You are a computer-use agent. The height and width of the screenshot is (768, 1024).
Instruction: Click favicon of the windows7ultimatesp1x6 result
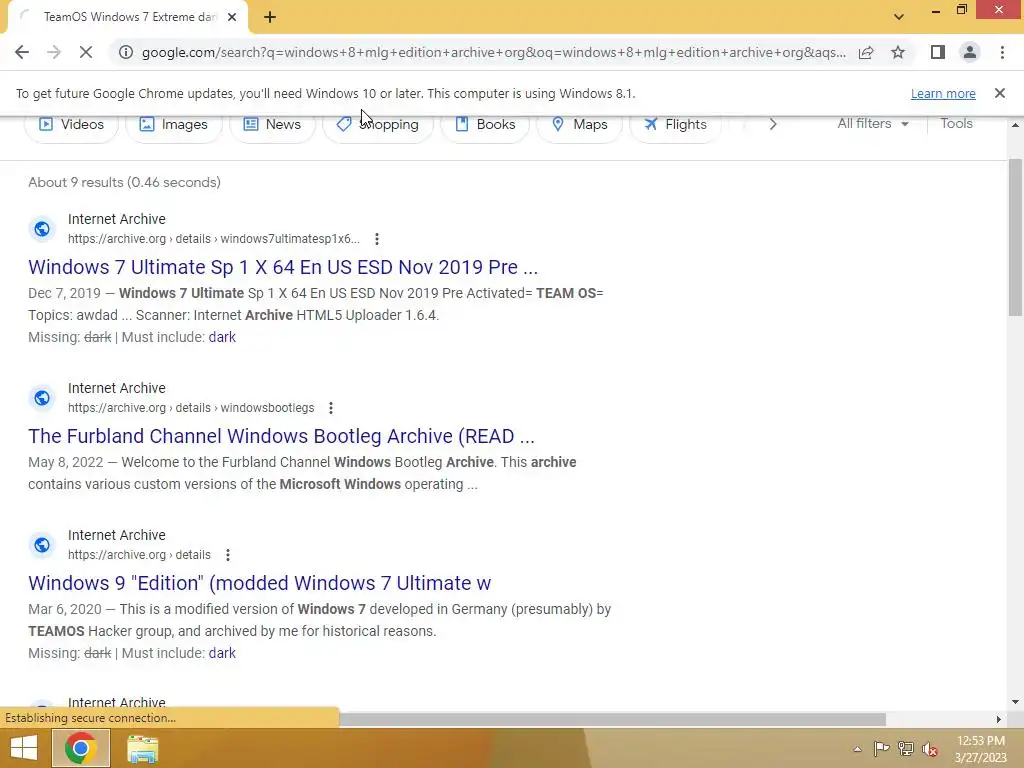(42, 229)
